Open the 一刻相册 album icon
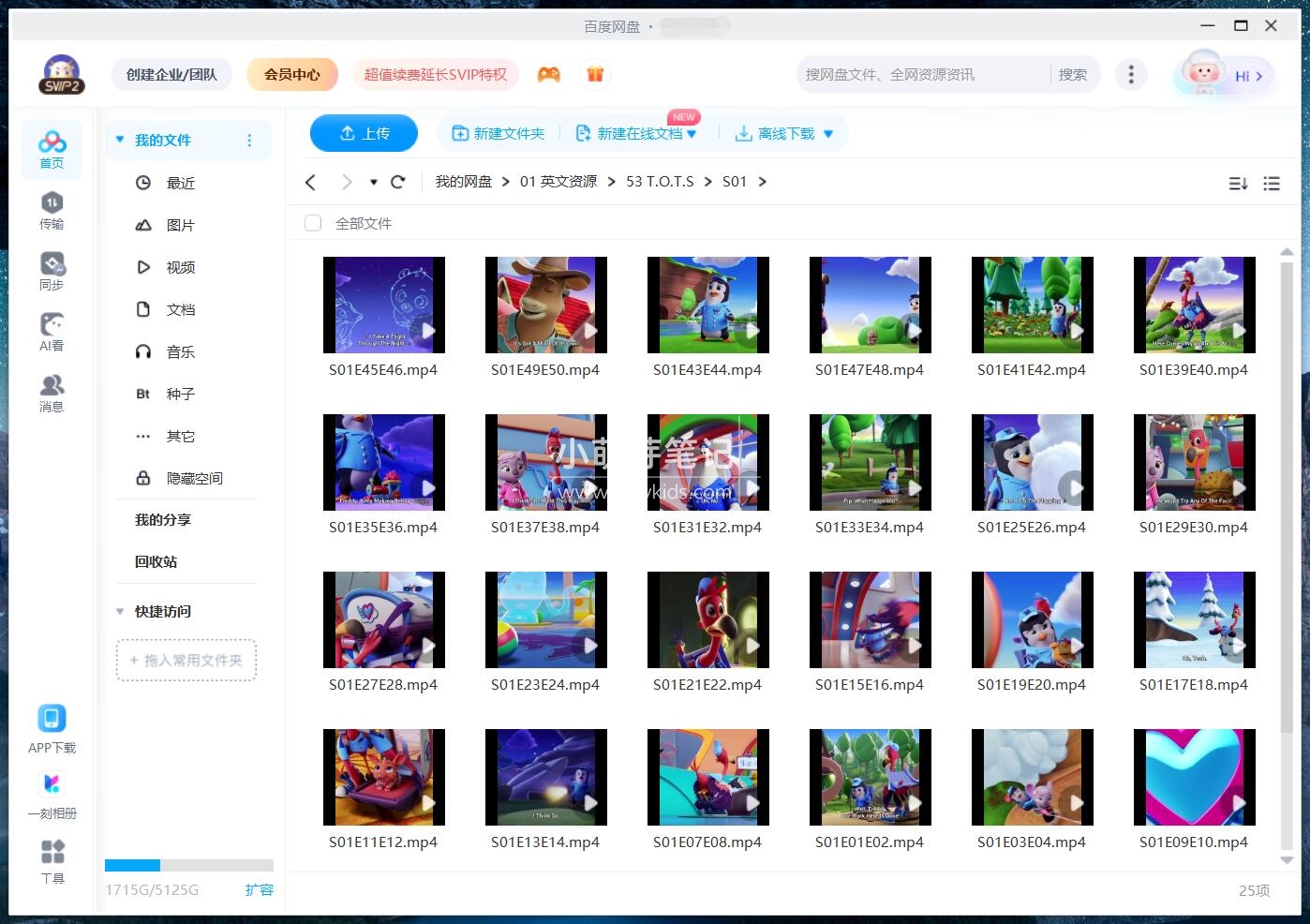The width and height of the screenshot is (1310, 924). pyautogui.click(x=52, y=793)
